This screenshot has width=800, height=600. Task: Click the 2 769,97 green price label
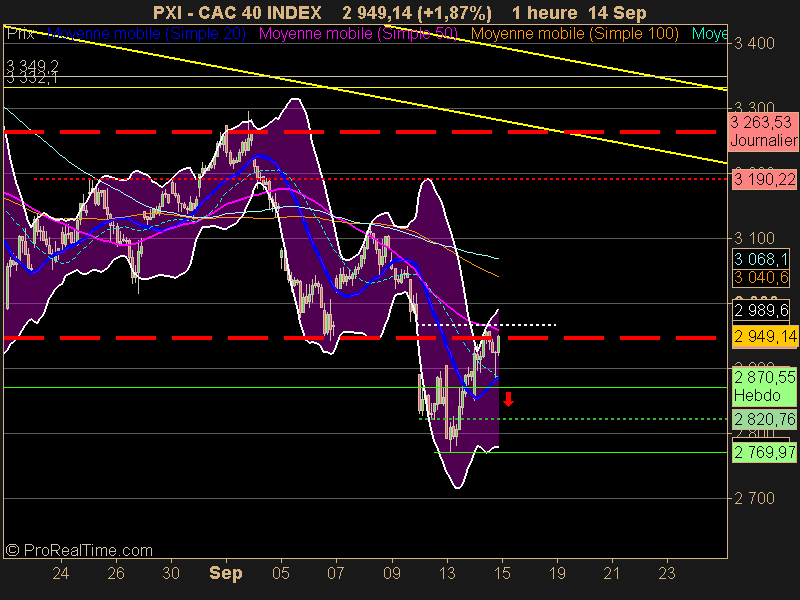tap(765, 452)
